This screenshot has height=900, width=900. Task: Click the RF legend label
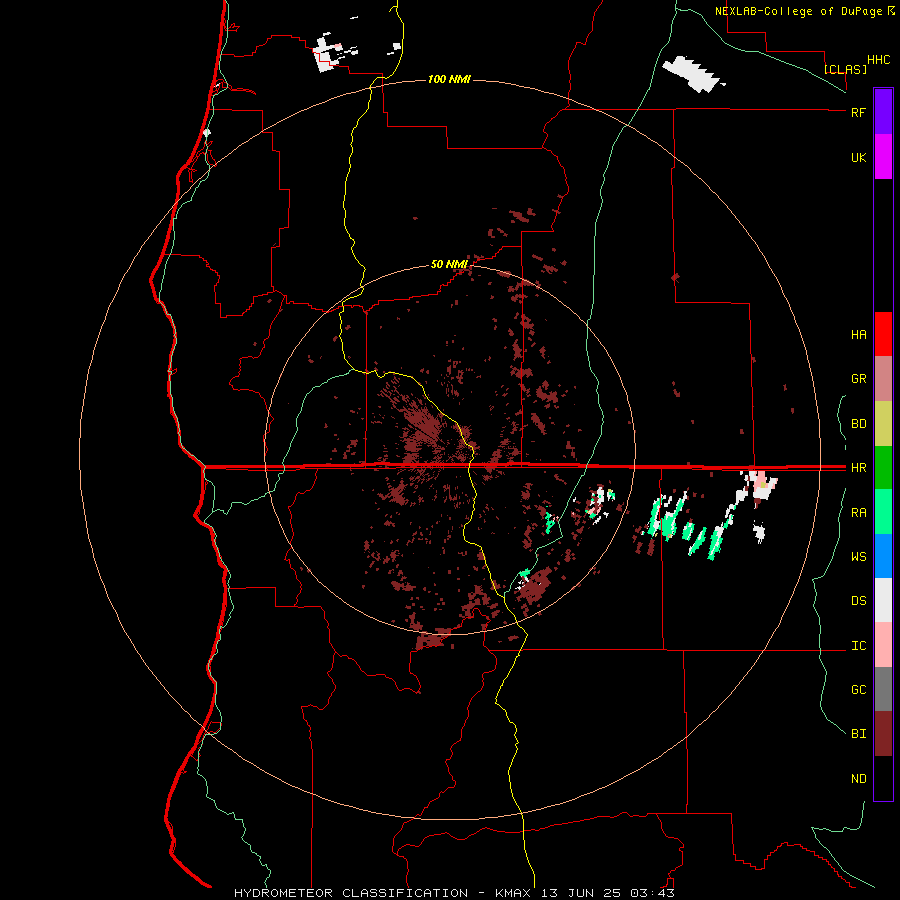[858, 112]
